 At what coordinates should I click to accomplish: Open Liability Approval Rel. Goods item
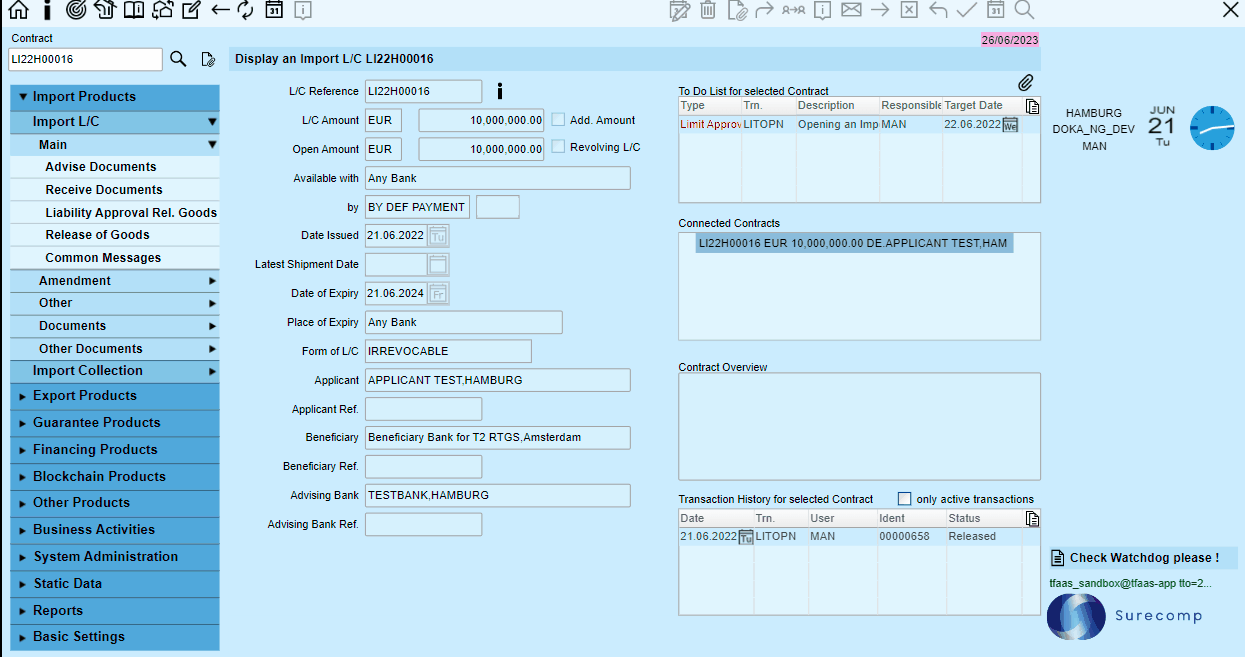(114, 213)
